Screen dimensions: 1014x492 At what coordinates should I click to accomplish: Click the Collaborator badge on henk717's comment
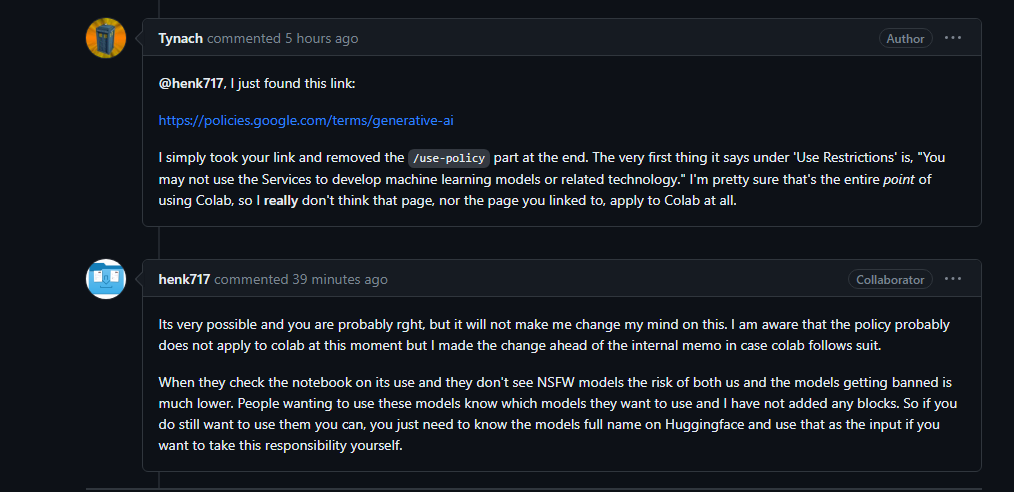(890, 279)
